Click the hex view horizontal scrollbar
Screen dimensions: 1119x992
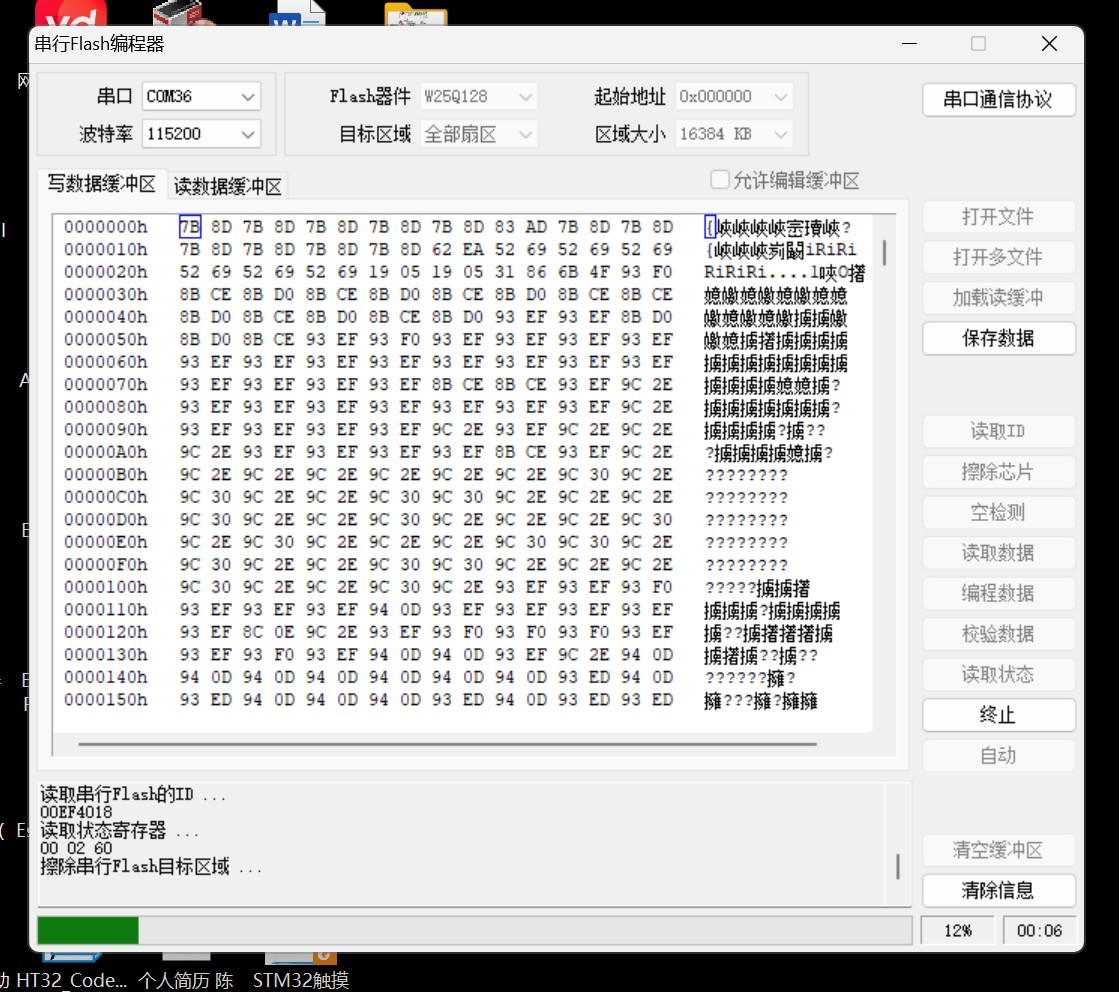pyautogui.click(x=447, y=744)
